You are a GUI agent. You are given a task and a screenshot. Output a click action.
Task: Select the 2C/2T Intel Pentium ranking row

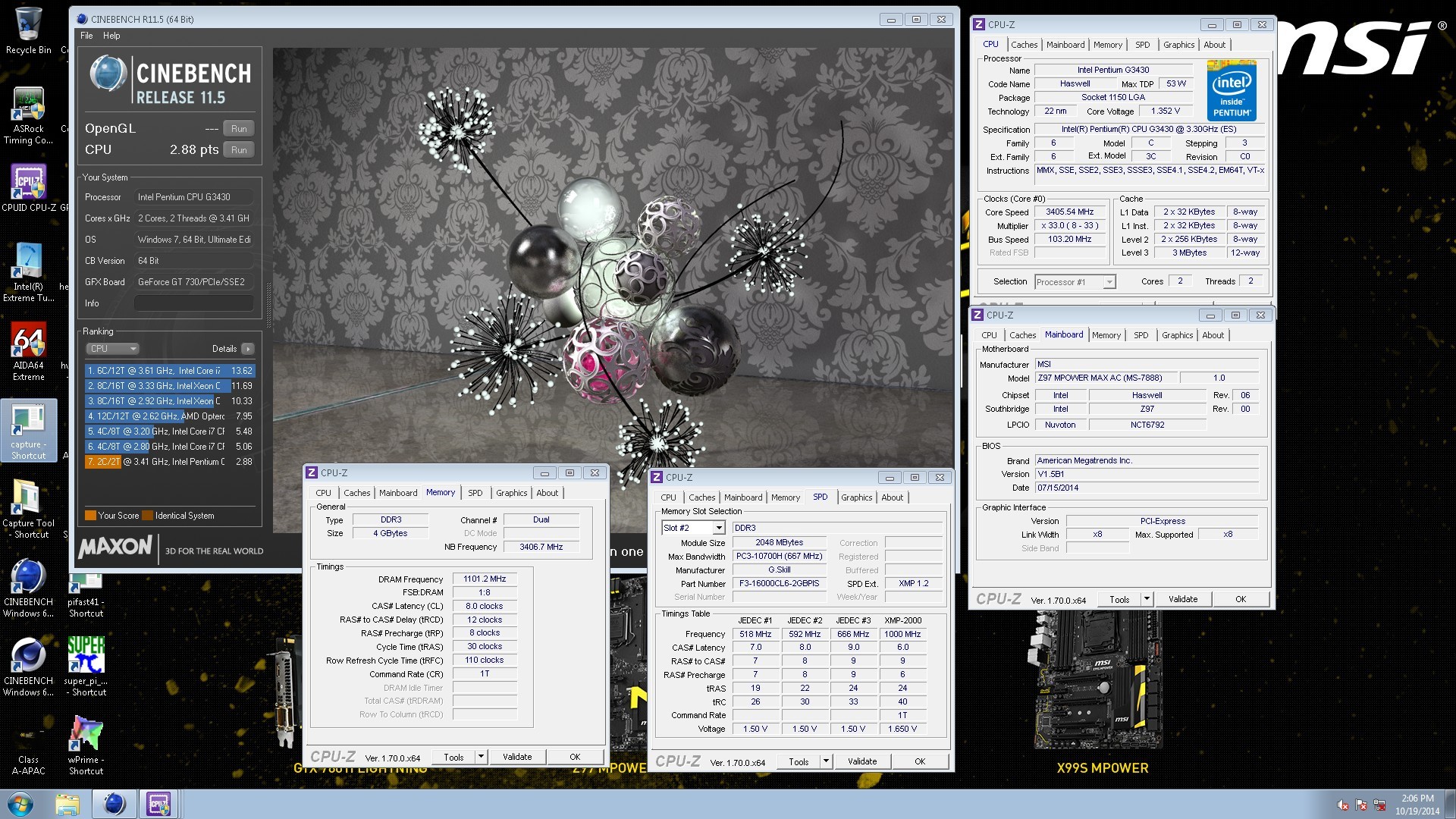(170, 462)
